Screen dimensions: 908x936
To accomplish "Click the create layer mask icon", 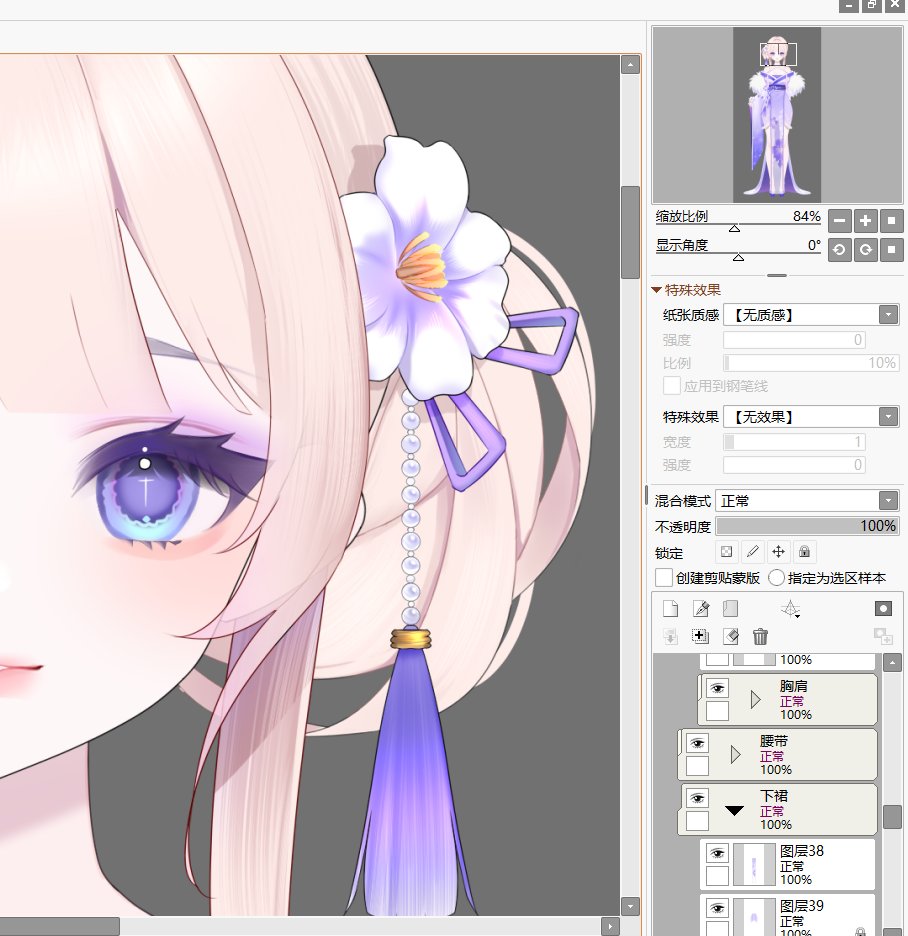I will click(x=883, y=608).
